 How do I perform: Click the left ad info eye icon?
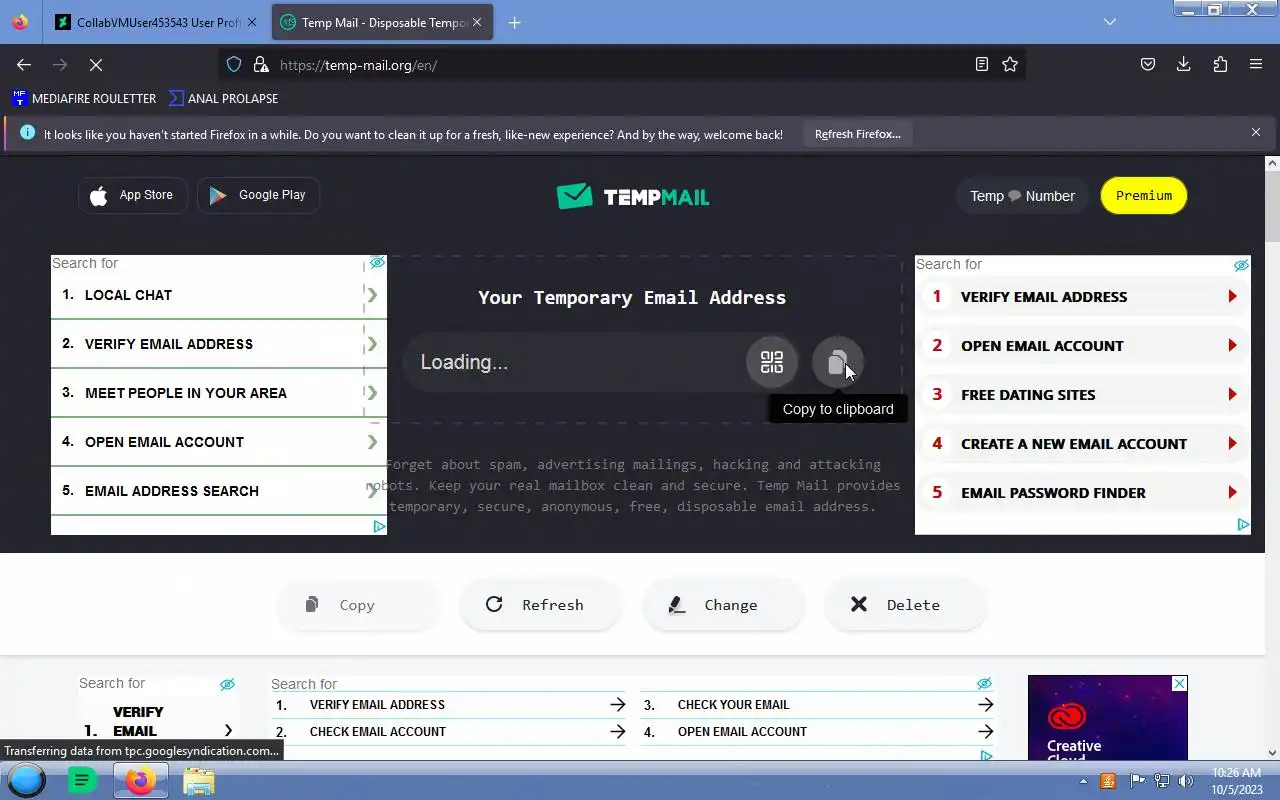(377, 263)
